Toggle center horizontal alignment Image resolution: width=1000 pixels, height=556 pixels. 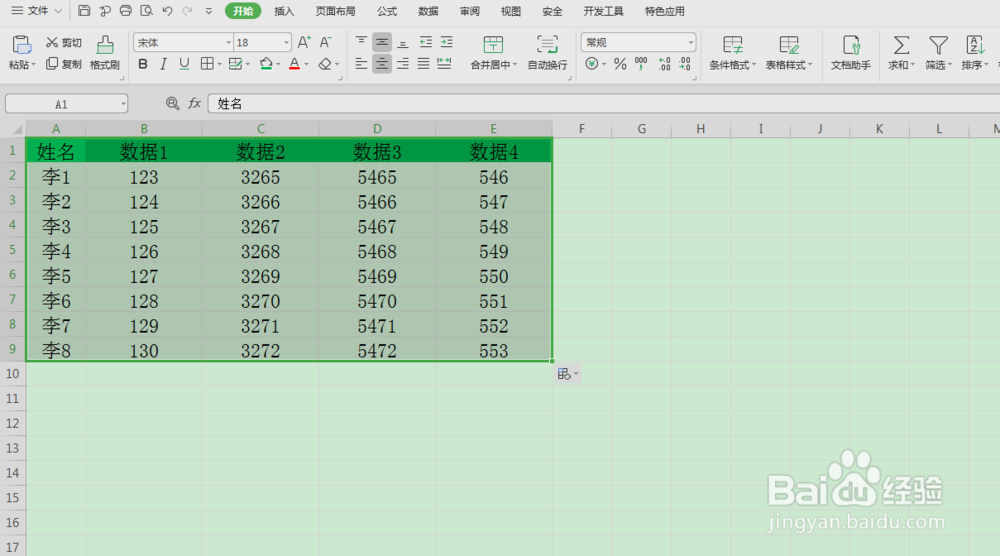[382, 64]
